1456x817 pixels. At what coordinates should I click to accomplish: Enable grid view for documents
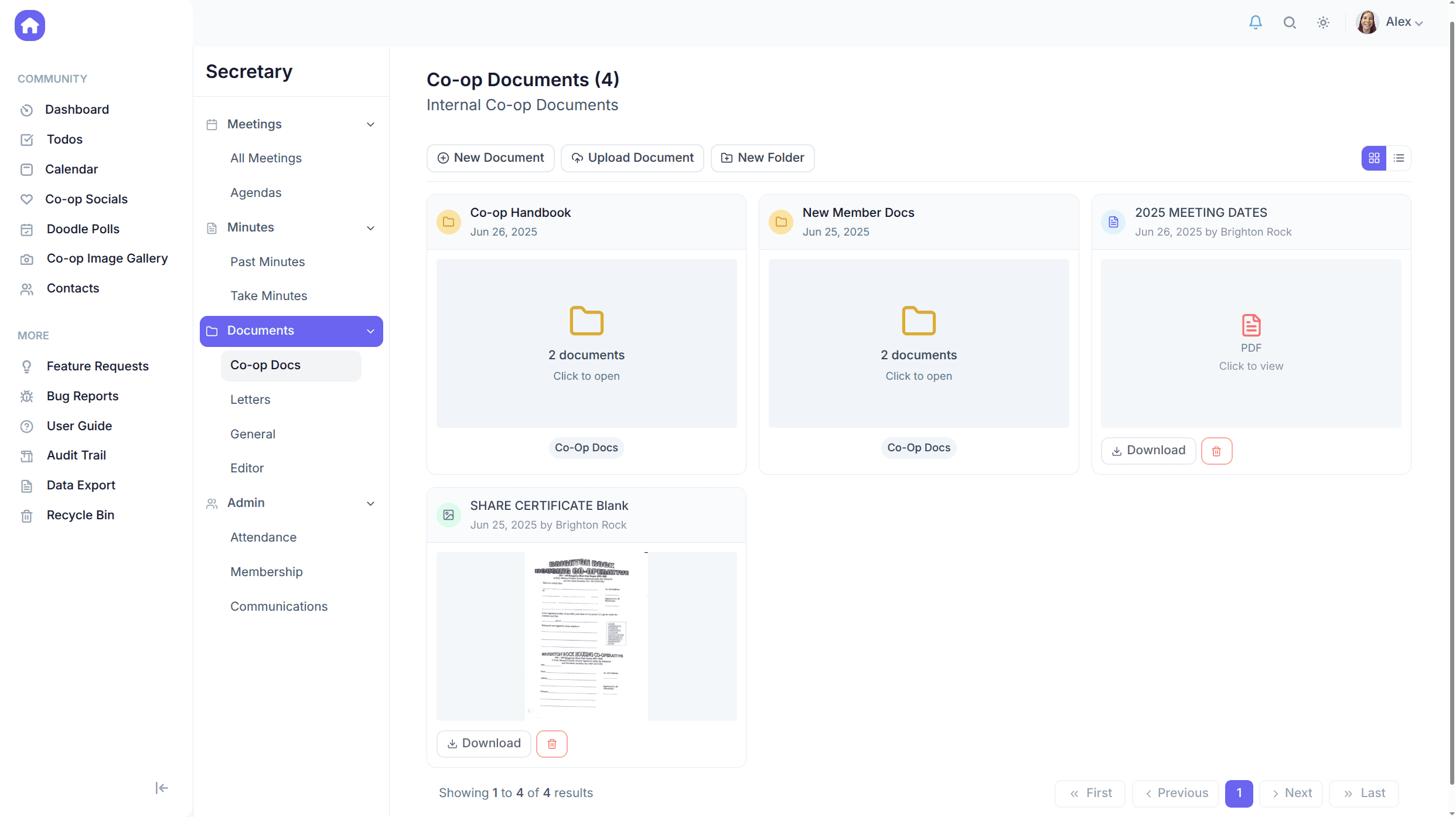tap(1374, 158)
